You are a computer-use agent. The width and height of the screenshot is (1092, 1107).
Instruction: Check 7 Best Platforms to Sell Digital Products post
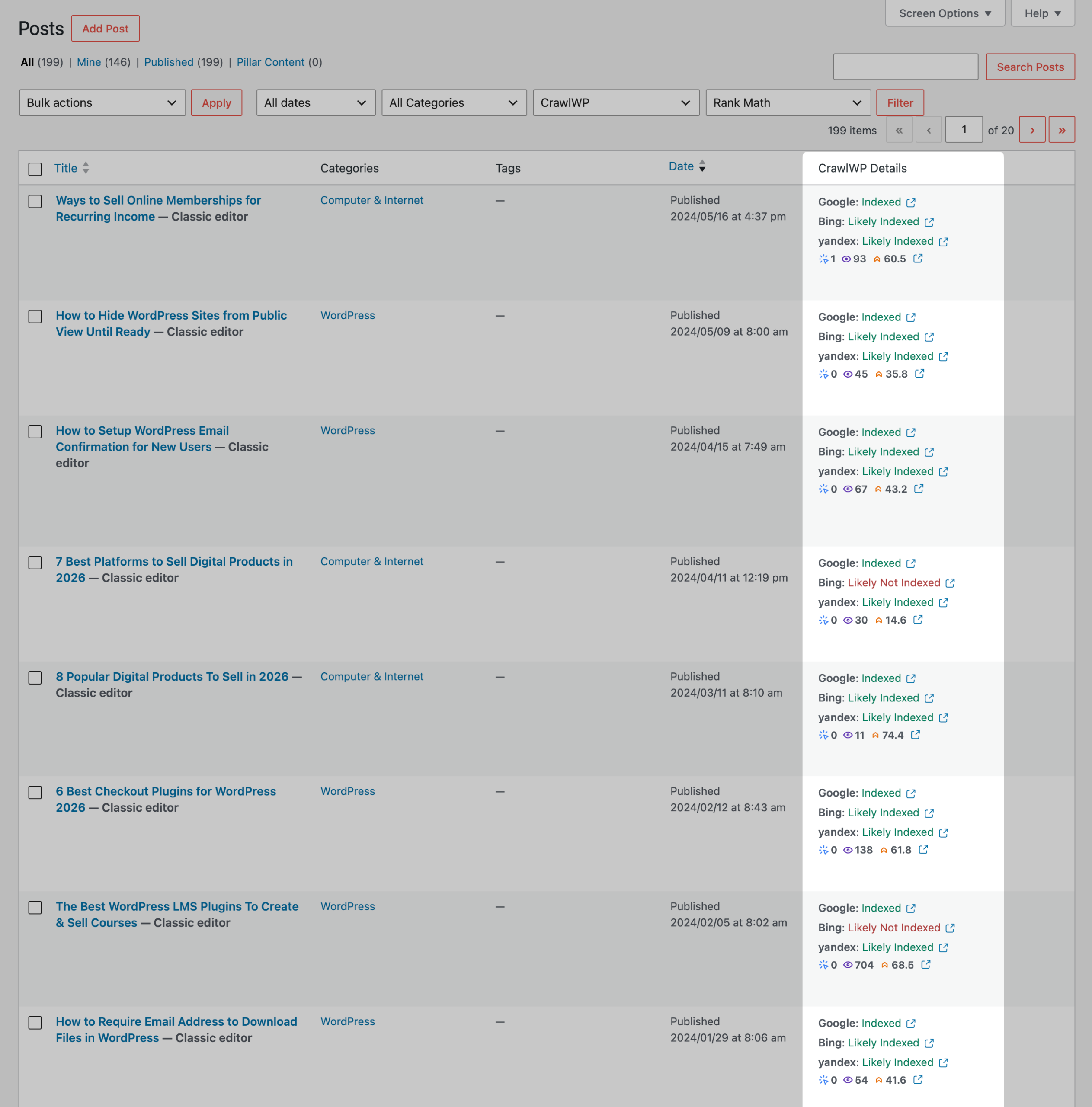coord(35,563)
